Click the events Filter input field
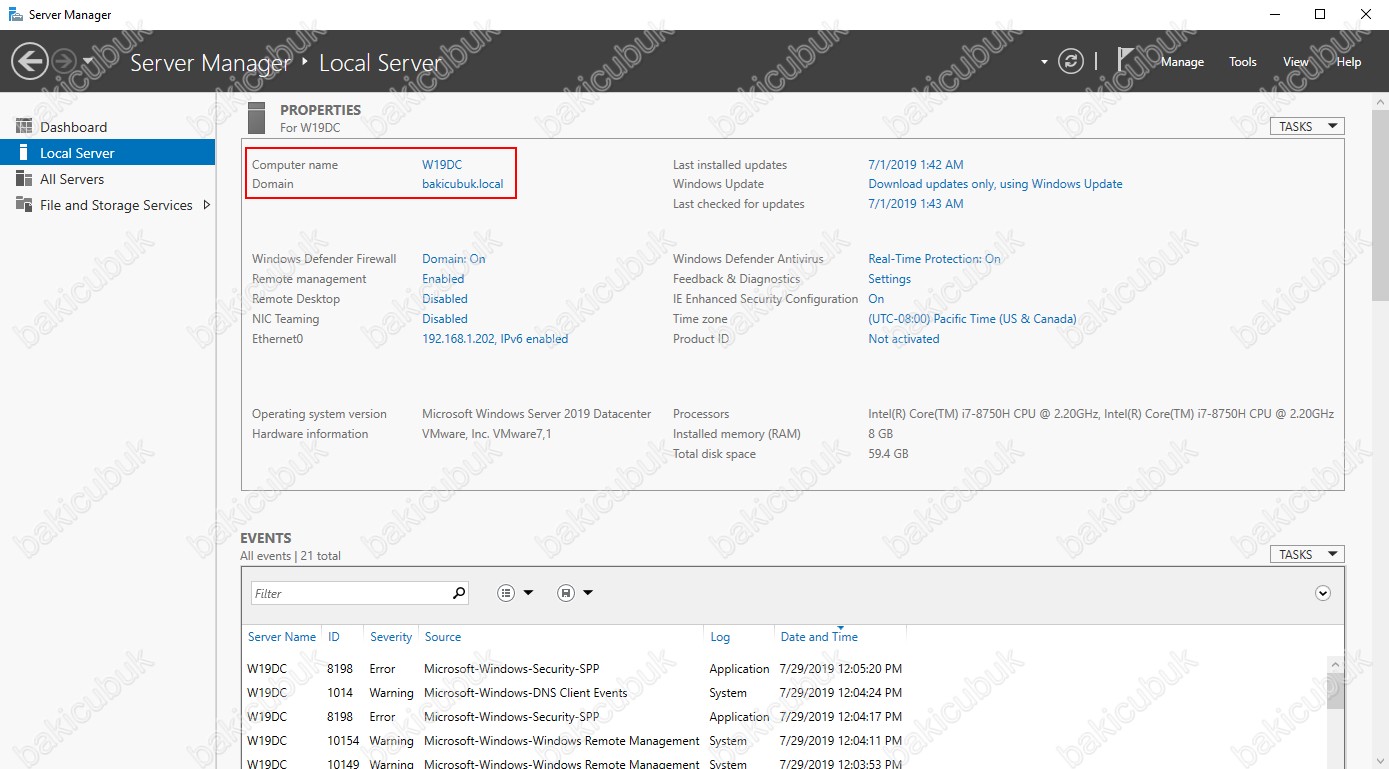Viewport: 1389px width, 769px height. coord(349,593)
